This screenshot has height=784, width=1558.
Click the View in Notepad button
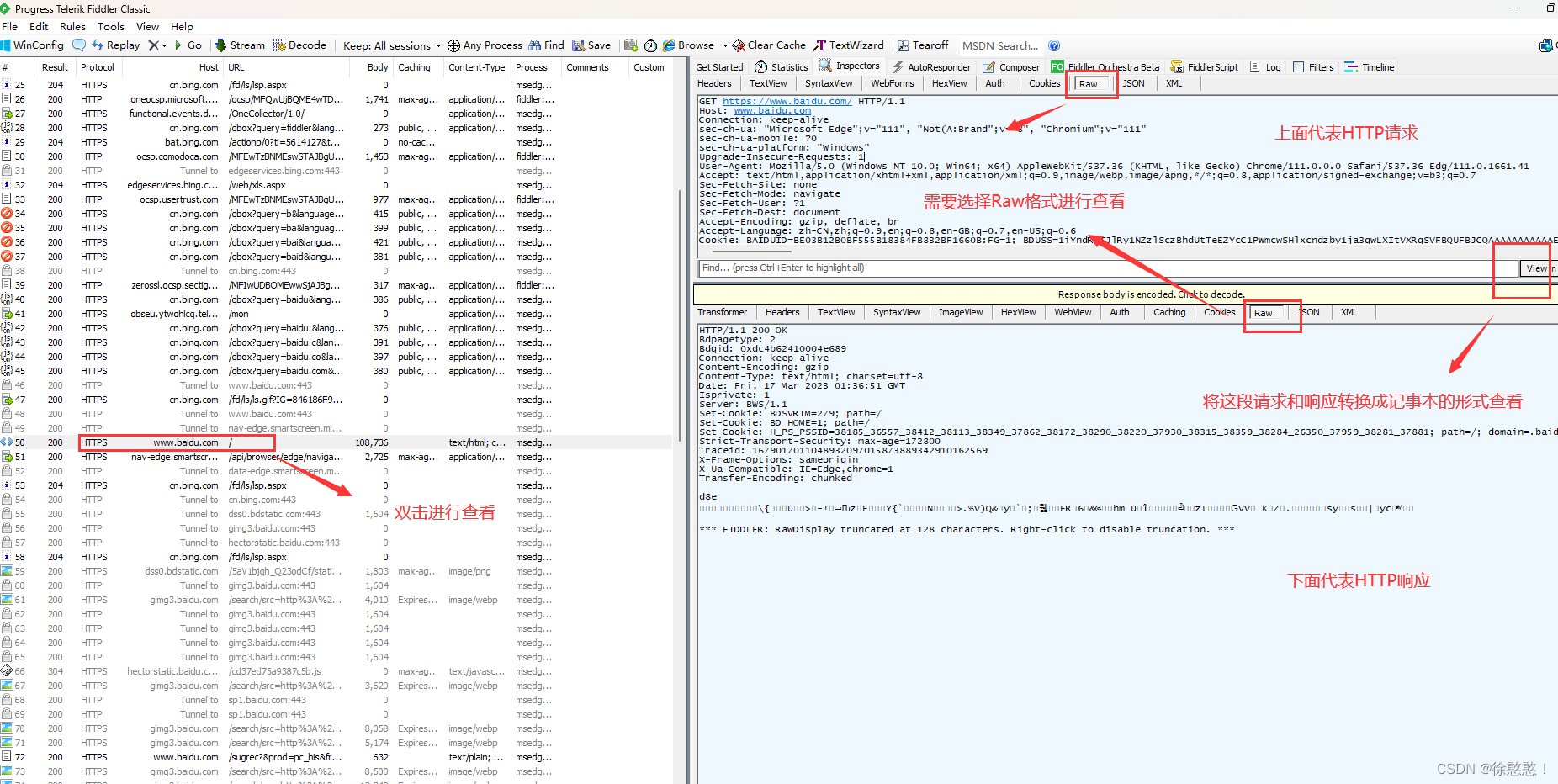(1537, 268)
